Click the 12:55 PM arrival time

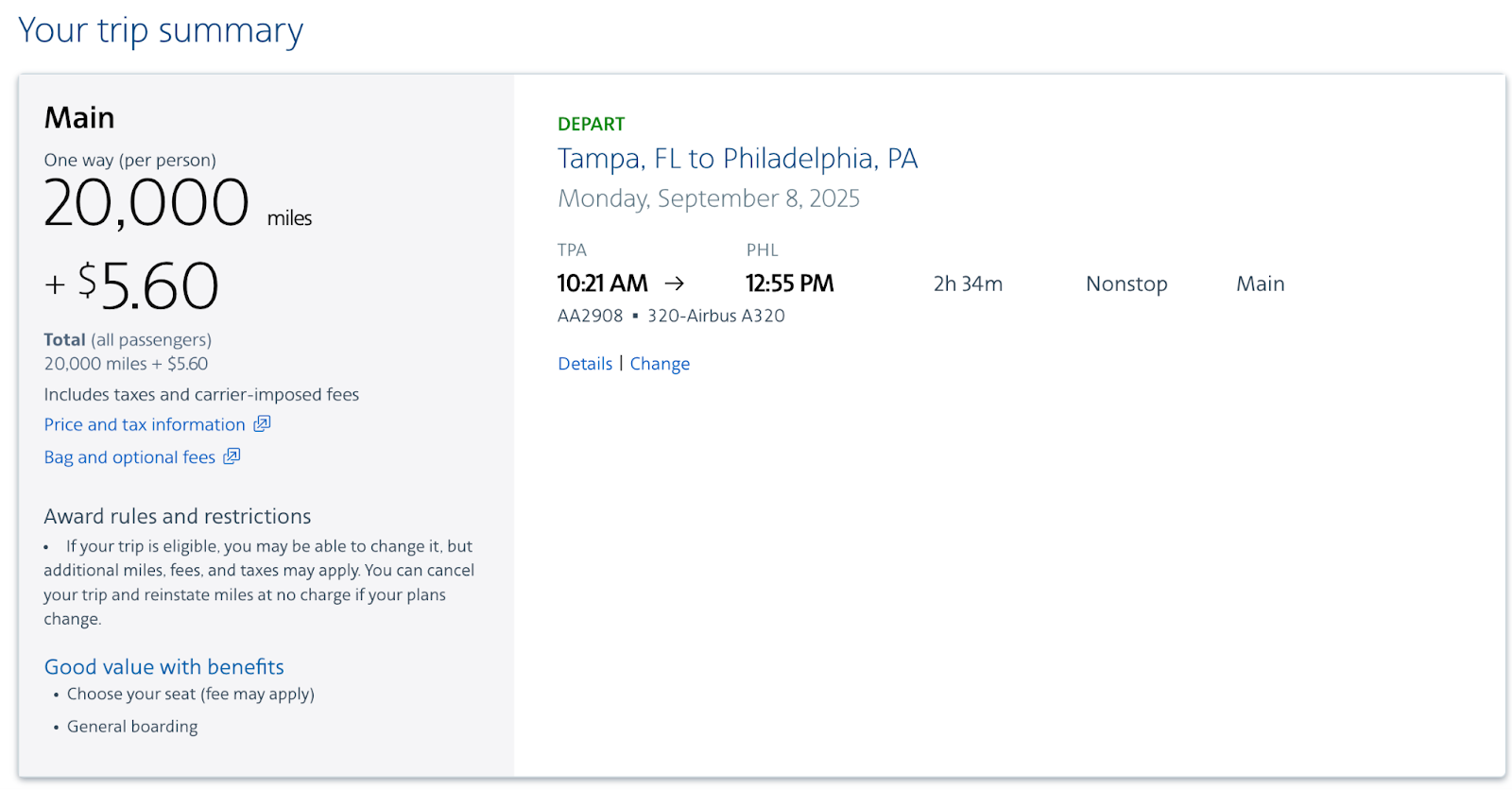[789, 283]
